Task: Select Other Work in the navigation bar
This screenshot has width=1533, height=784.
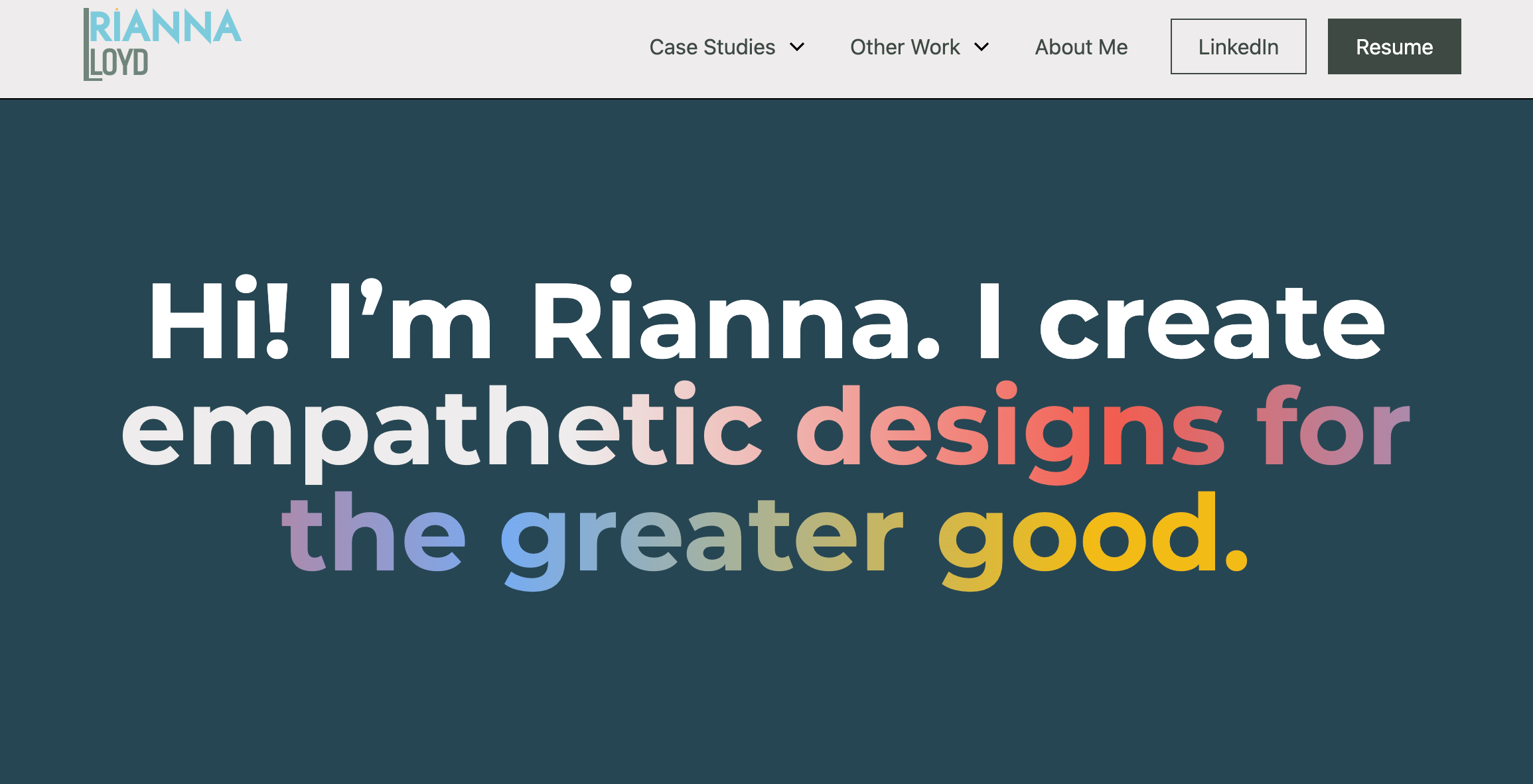Action: pos(905,47)
